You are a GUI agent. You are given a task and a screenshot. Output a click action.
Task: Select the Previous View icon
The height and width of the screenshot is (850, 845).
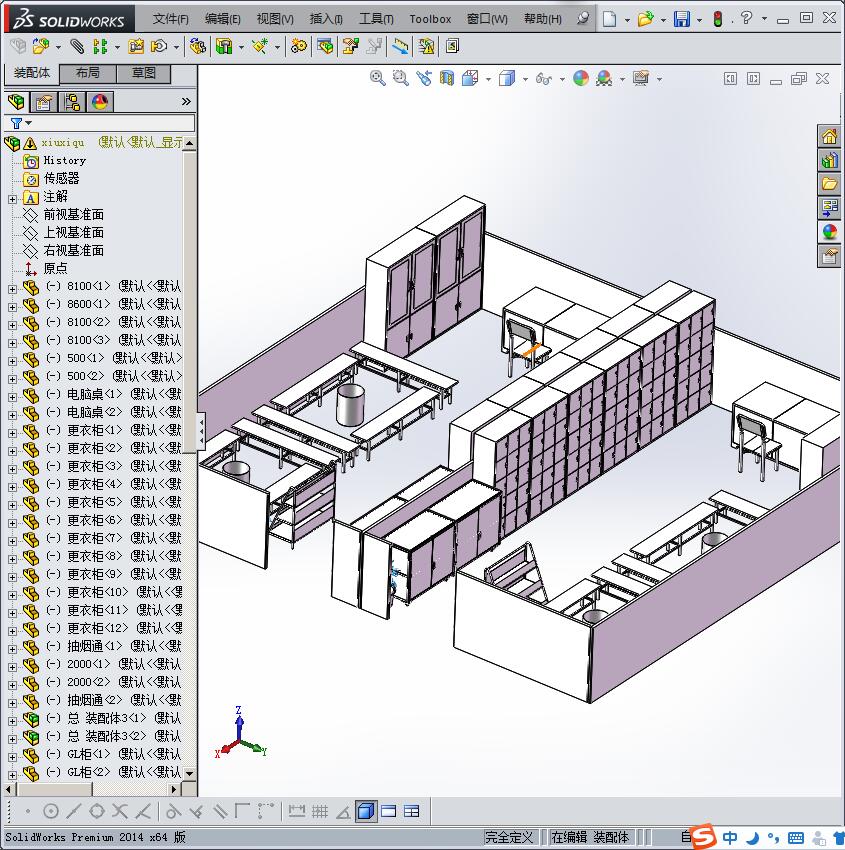424,79
